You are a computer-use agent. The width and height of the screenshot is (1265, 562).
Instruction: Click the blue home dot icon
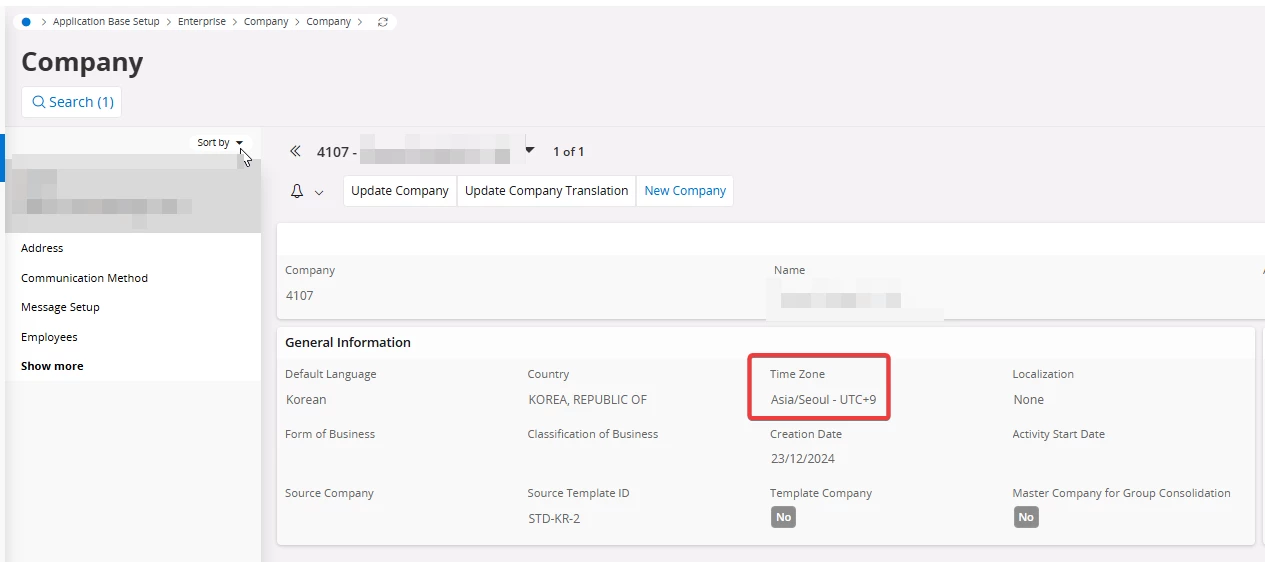click(x=26, y=21)
